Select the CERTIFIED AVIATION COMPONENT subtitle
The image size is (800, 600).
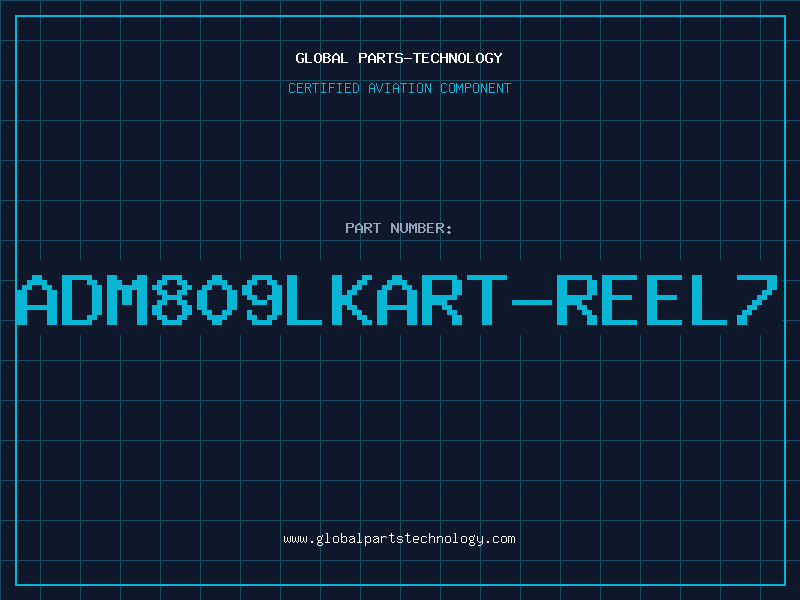click(399, 88)
